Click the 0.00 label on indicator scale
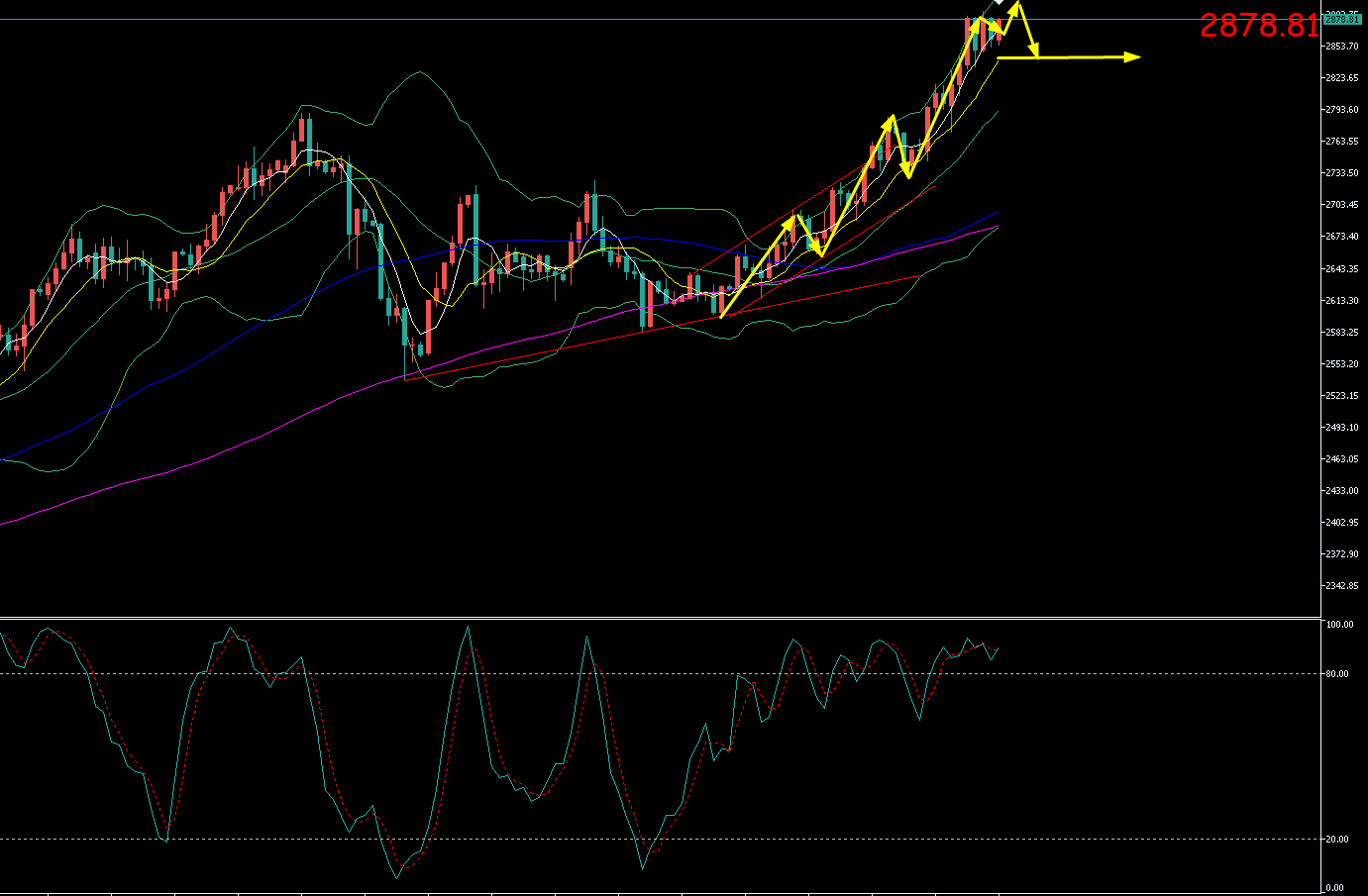1368x896 pixels. (1335, 888)
